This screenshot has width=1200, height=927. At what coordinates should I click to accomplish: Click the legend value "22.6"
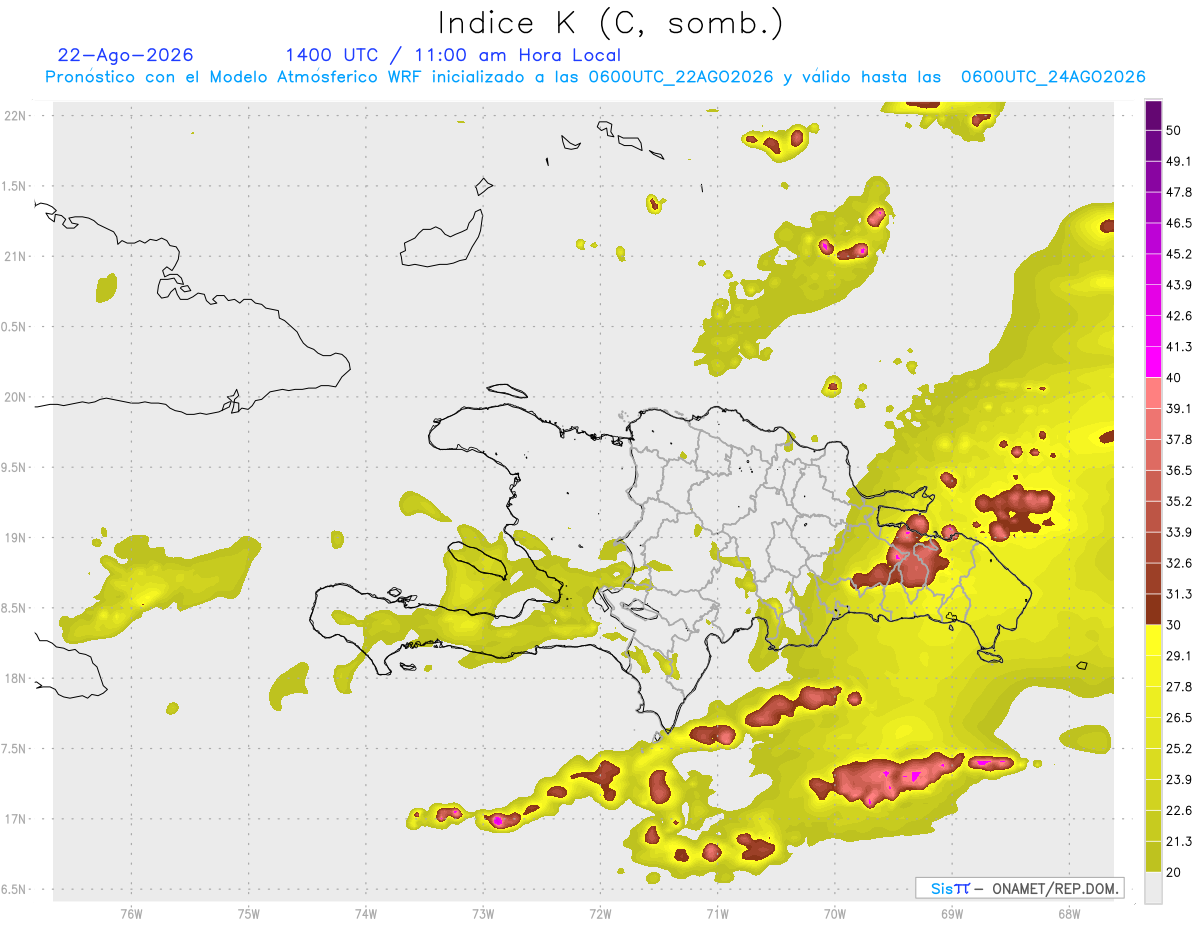(1180, 810)
